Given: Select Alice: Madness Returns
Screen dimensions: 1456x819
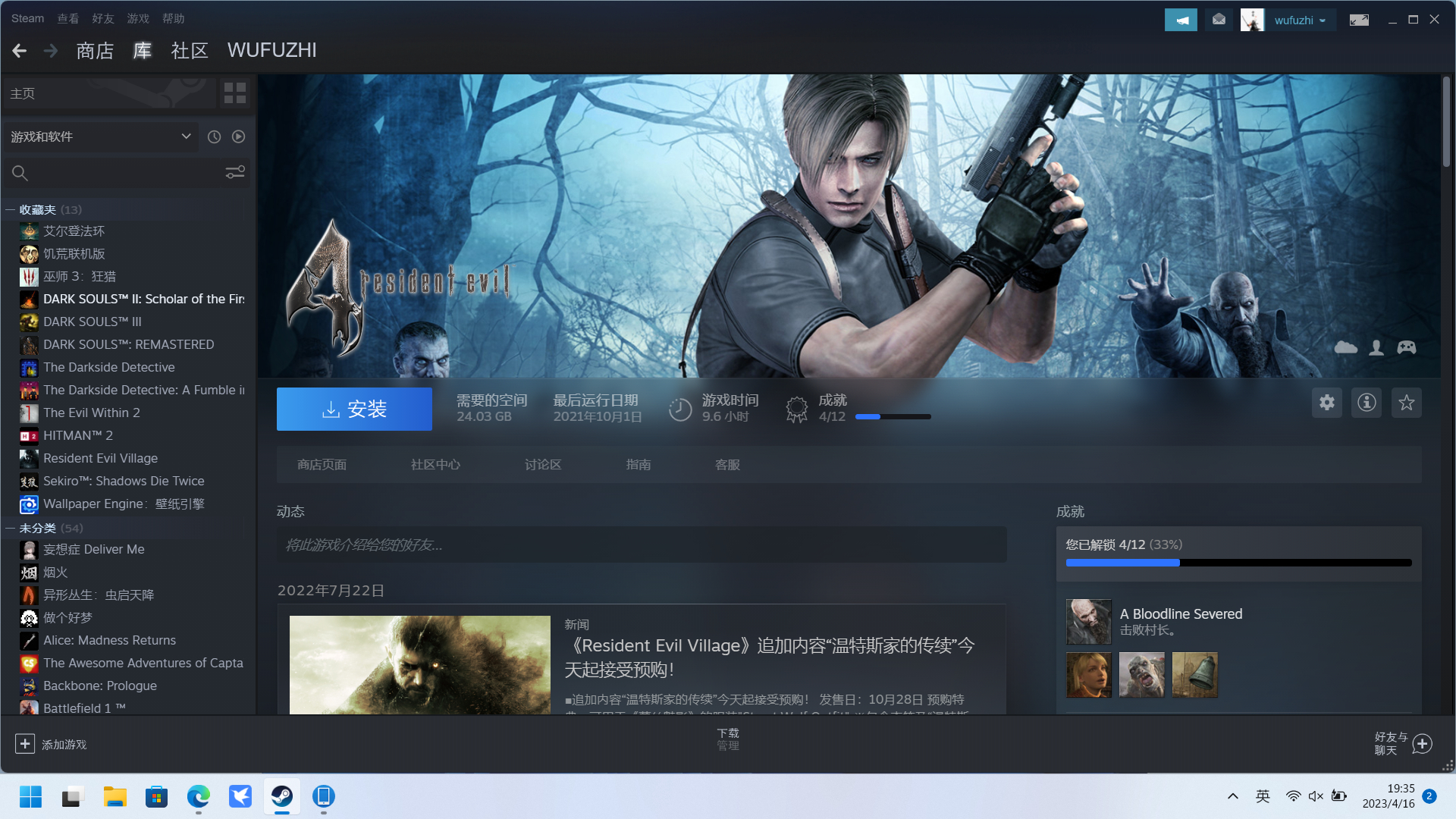Looking at the screenshot, I should 109,640.
